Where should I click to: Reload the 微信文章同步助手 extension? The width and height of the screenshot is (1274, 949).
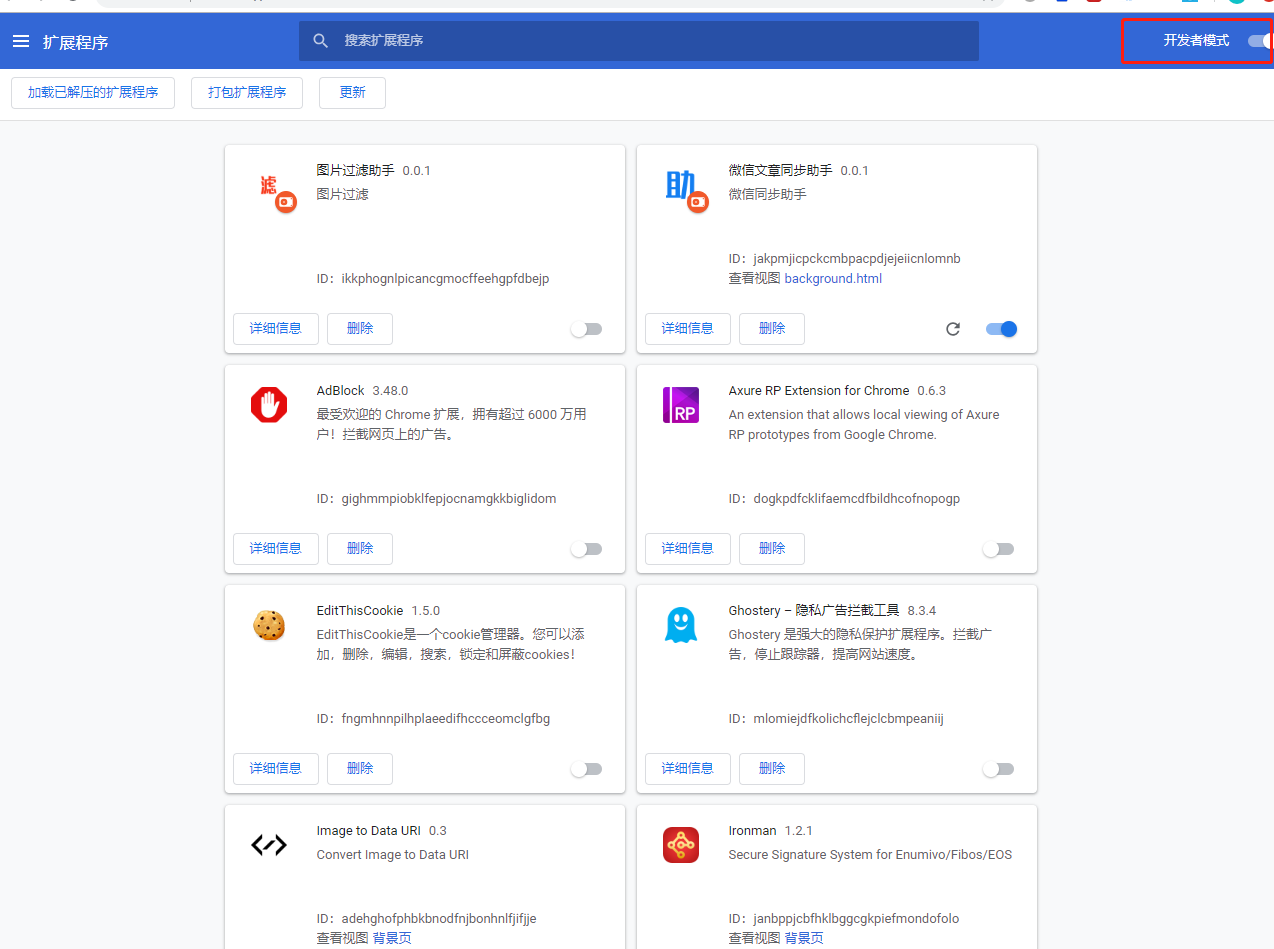pos(953,329)
